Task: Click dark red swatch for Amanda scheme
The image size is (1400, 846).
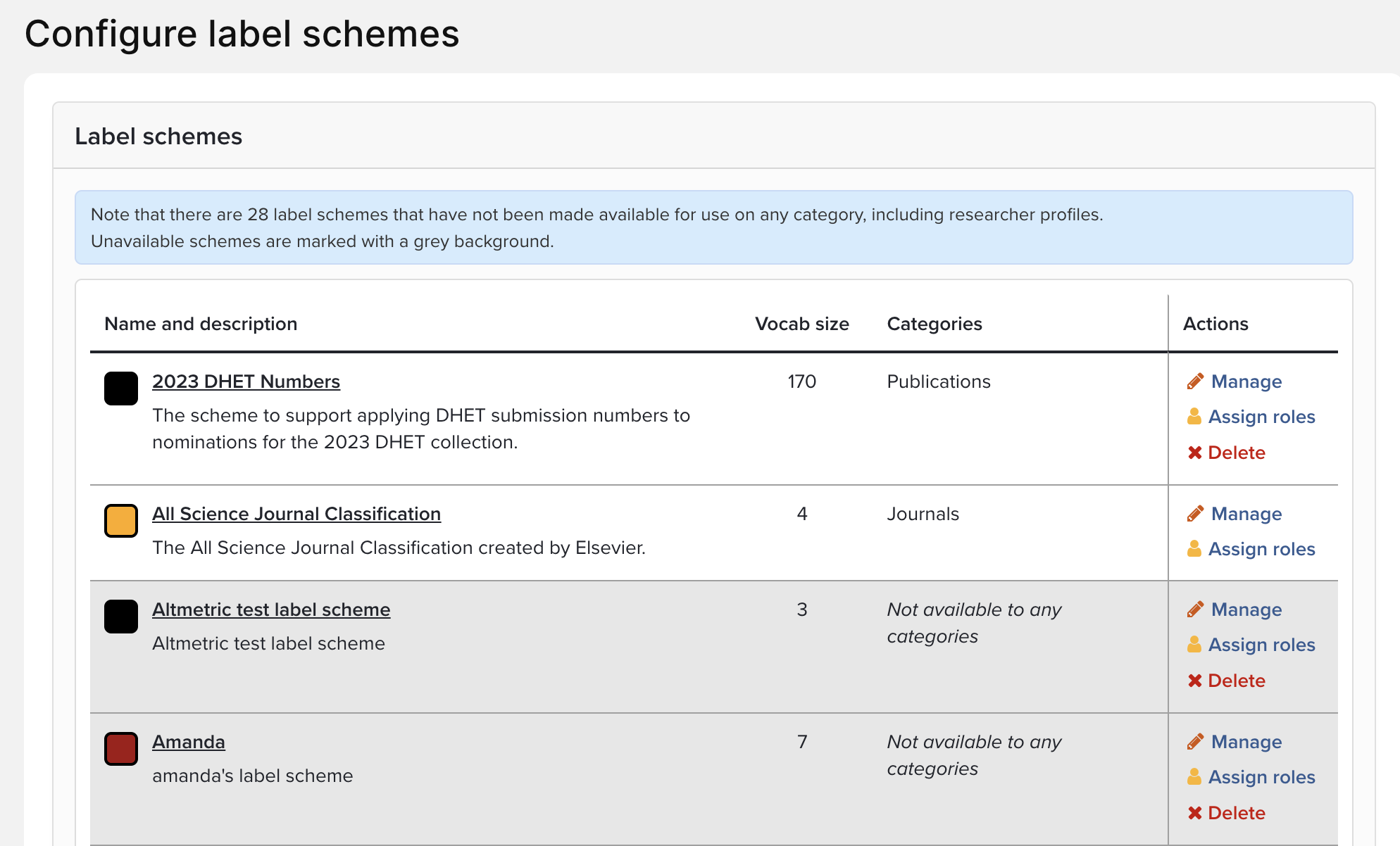Action: pyautogui.click(x=121, y=749)
